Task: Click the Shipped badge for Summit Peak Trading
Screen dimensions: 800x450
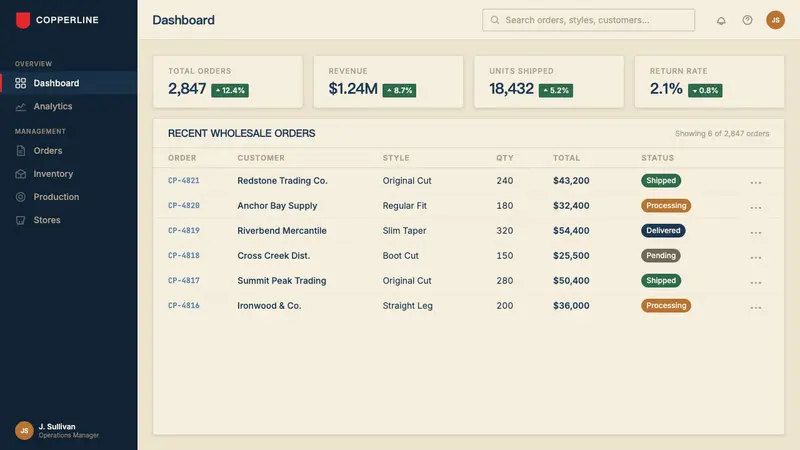Action: pyautogui.click(x=661, y=281)
